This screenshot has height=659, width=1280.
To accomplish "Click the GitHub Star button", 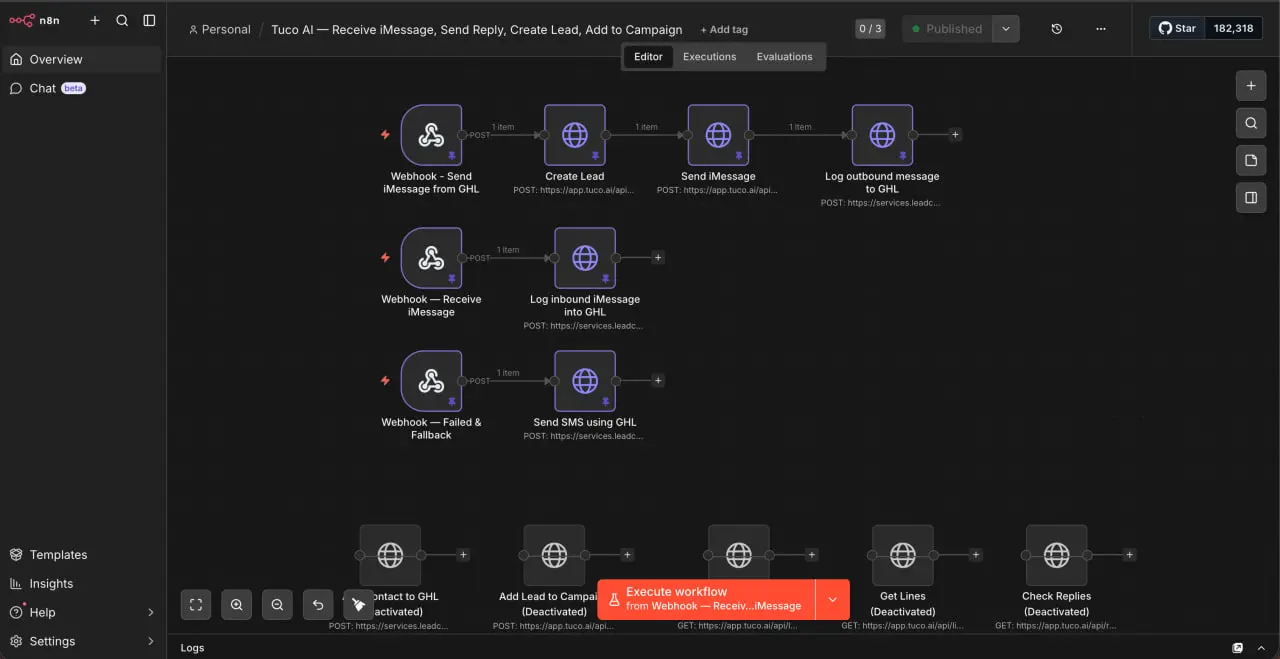I will coord(1177,28).
